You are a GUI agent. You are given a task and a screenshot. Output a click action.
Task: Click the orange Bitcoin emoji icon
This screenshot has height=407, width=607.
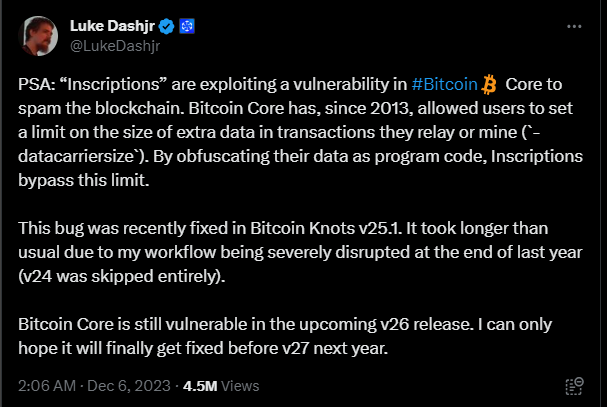coord(489,84)
